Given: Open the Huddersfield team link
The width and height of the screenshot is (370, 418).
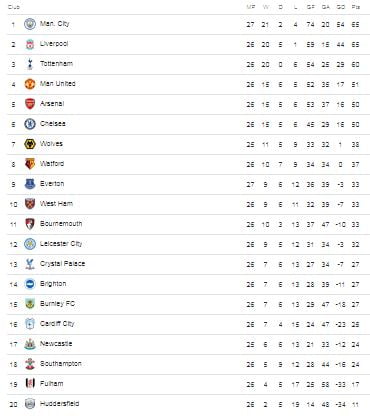Looking at the screenshot, I should click(60, 404).
